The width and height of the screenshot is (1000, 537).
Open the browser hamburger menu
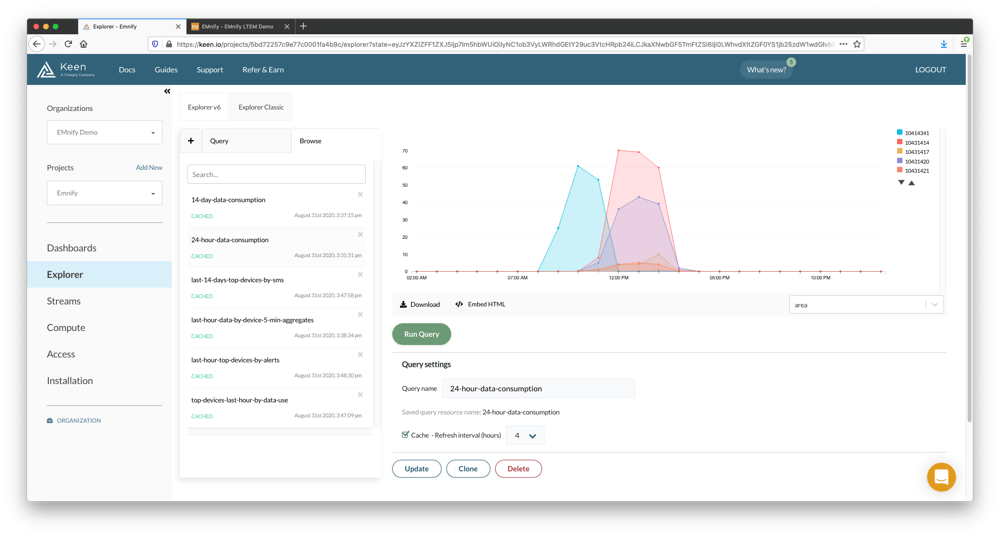[x=964, y=43]
